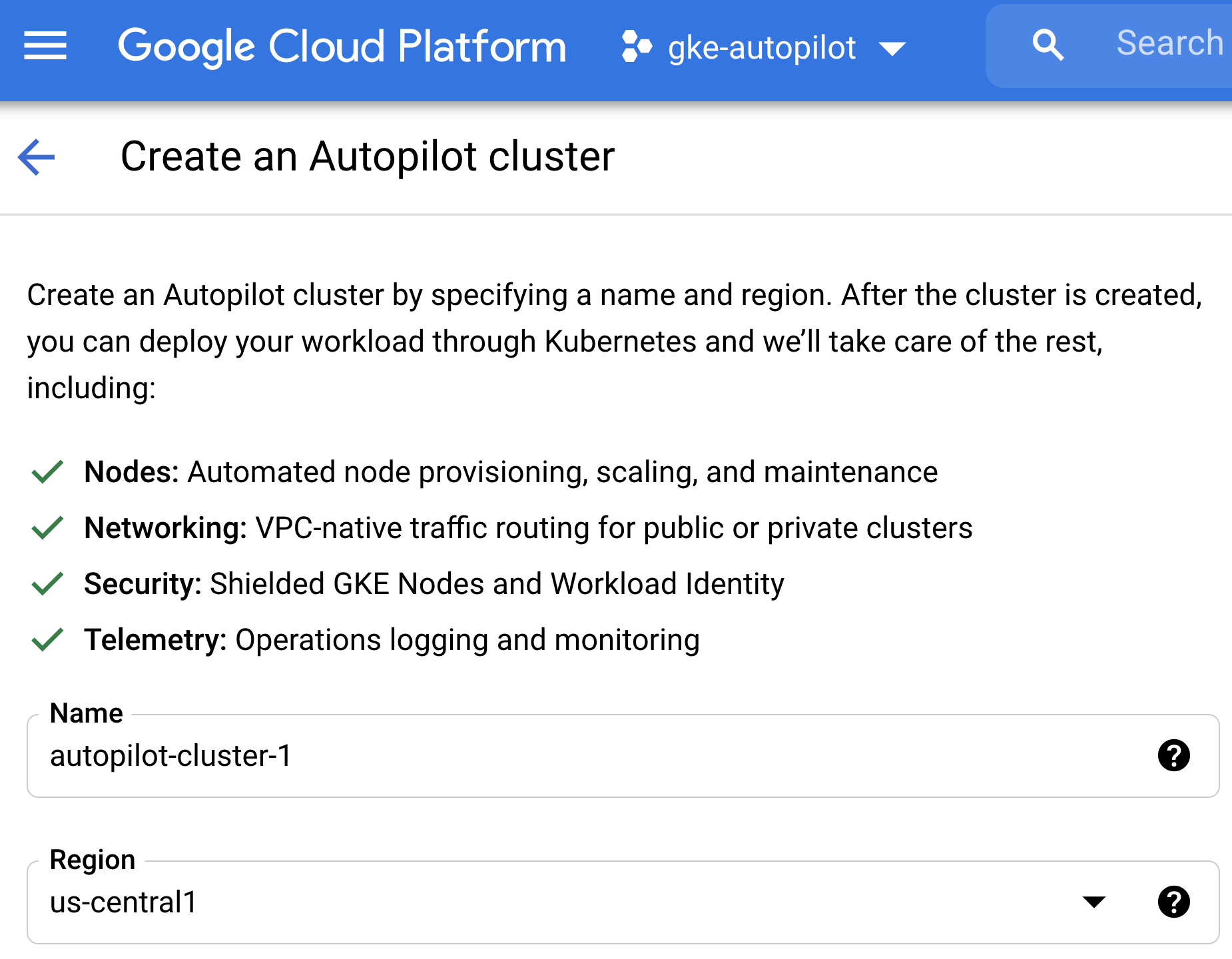
Task: Click the search magnifier icon
Action: point(1048,45)
